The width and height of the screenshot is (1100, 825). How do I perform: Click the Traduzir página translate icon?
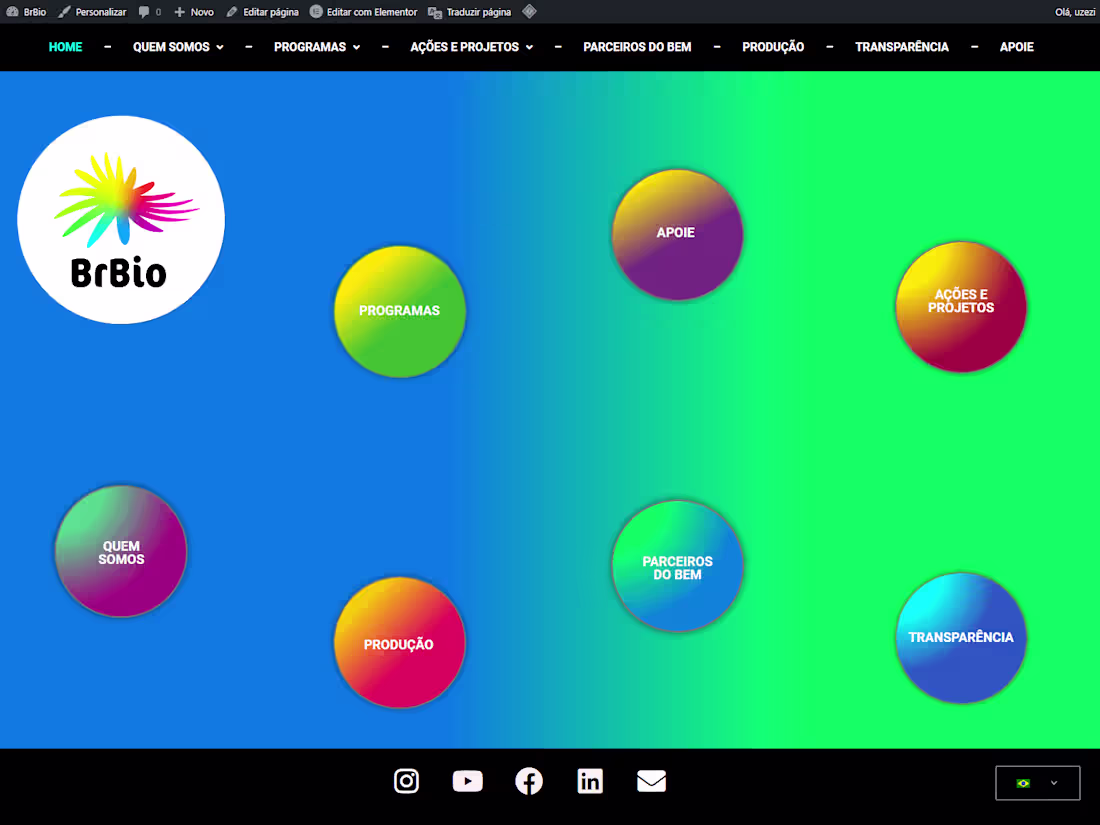(435, 12)
